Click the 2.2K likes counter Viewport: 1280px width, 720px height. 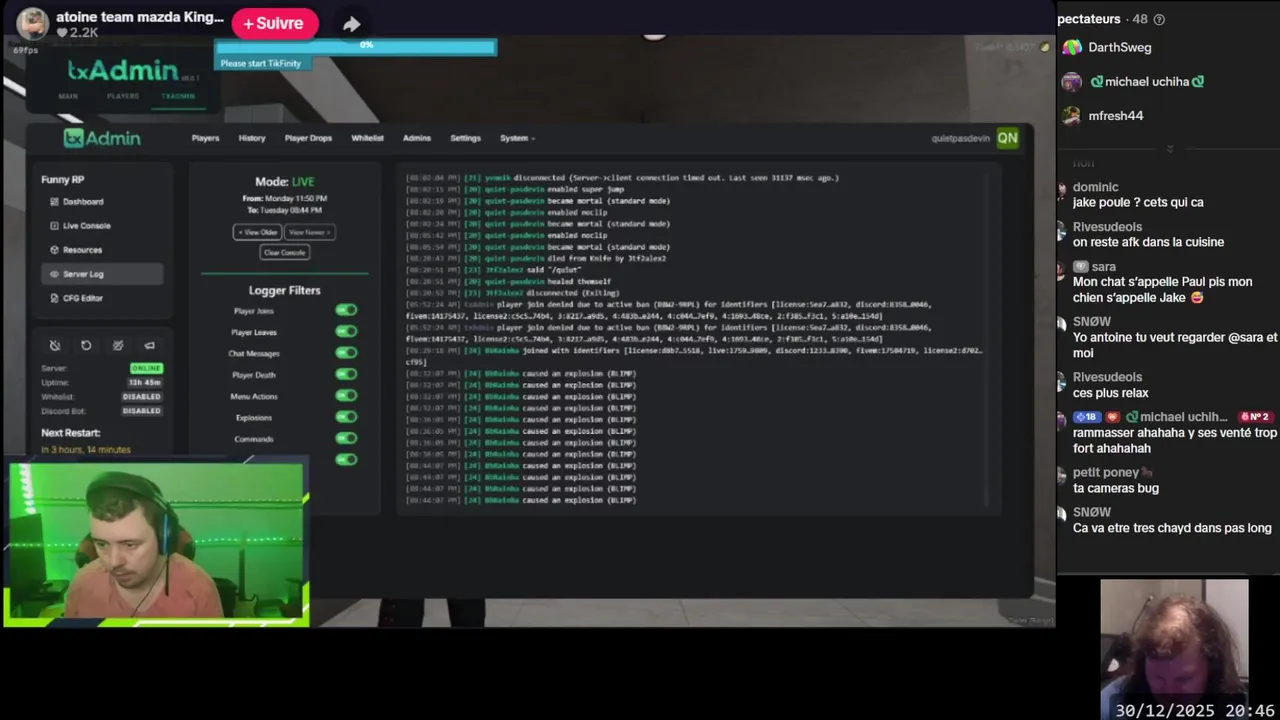tap(78, 33)
